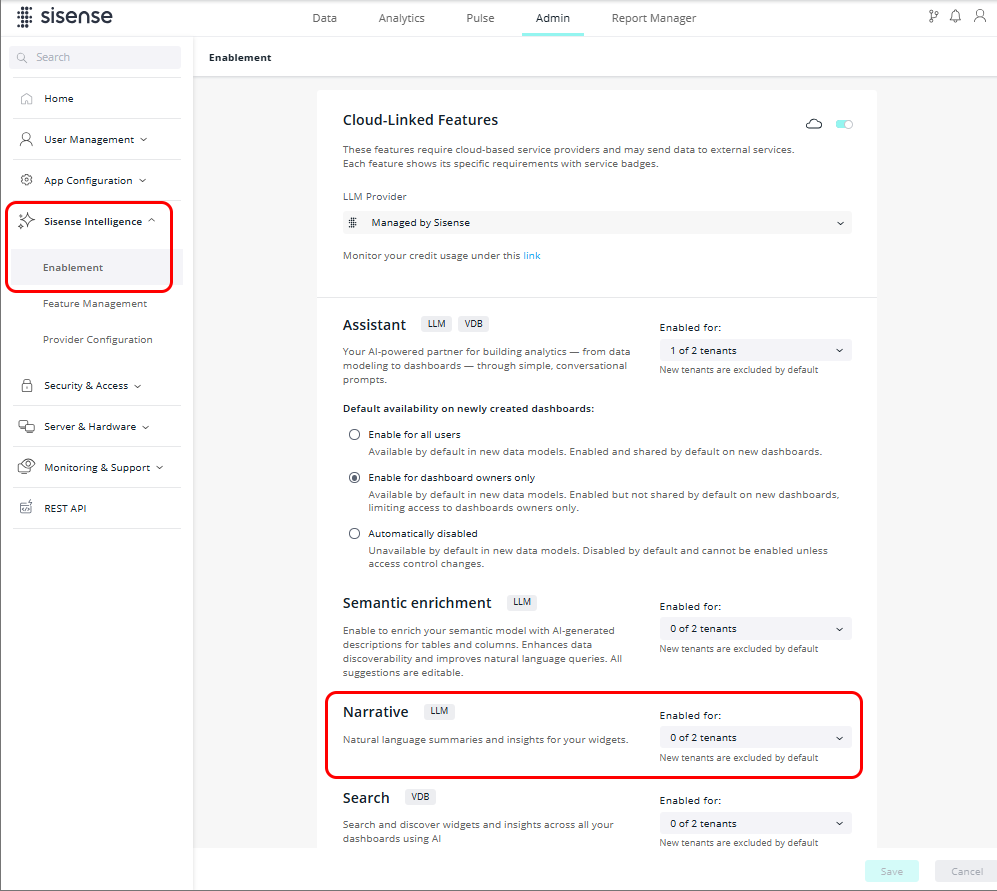Click the User Management person icon
This screenshot has width=997, height=891.
[x=26, y=139]
